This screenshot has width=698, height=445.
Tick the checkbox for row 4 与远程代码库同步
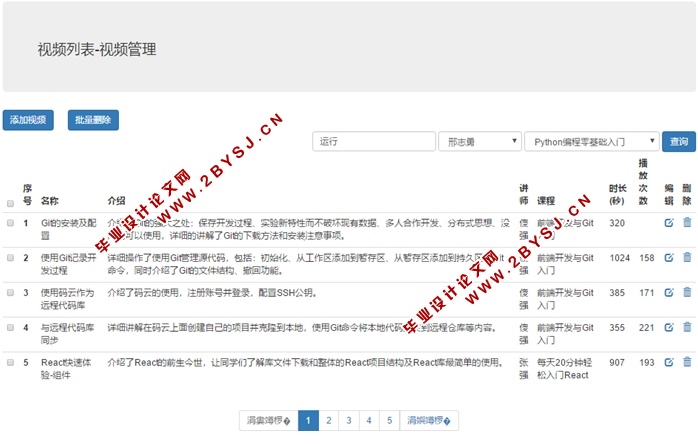10,328
